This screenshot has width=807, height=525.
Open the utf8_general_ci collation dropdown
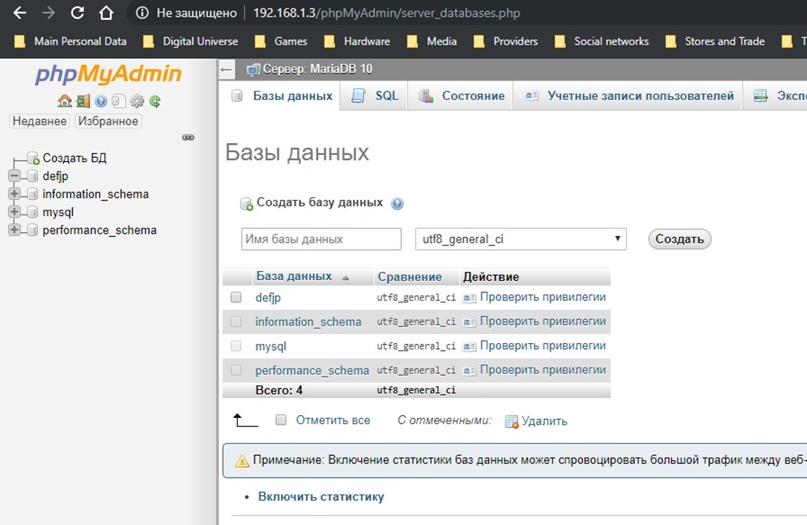pos(521,239)
